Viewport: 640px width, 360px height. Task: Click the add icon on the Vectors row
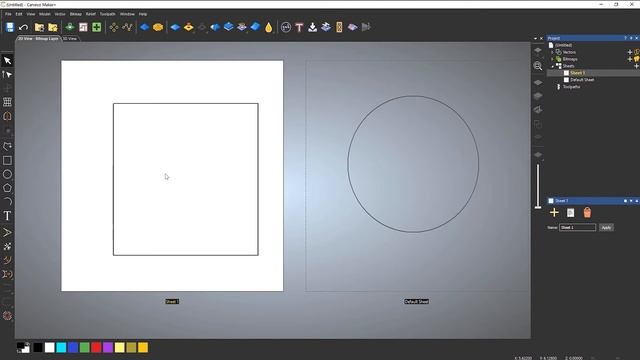(x=630, y=52)
